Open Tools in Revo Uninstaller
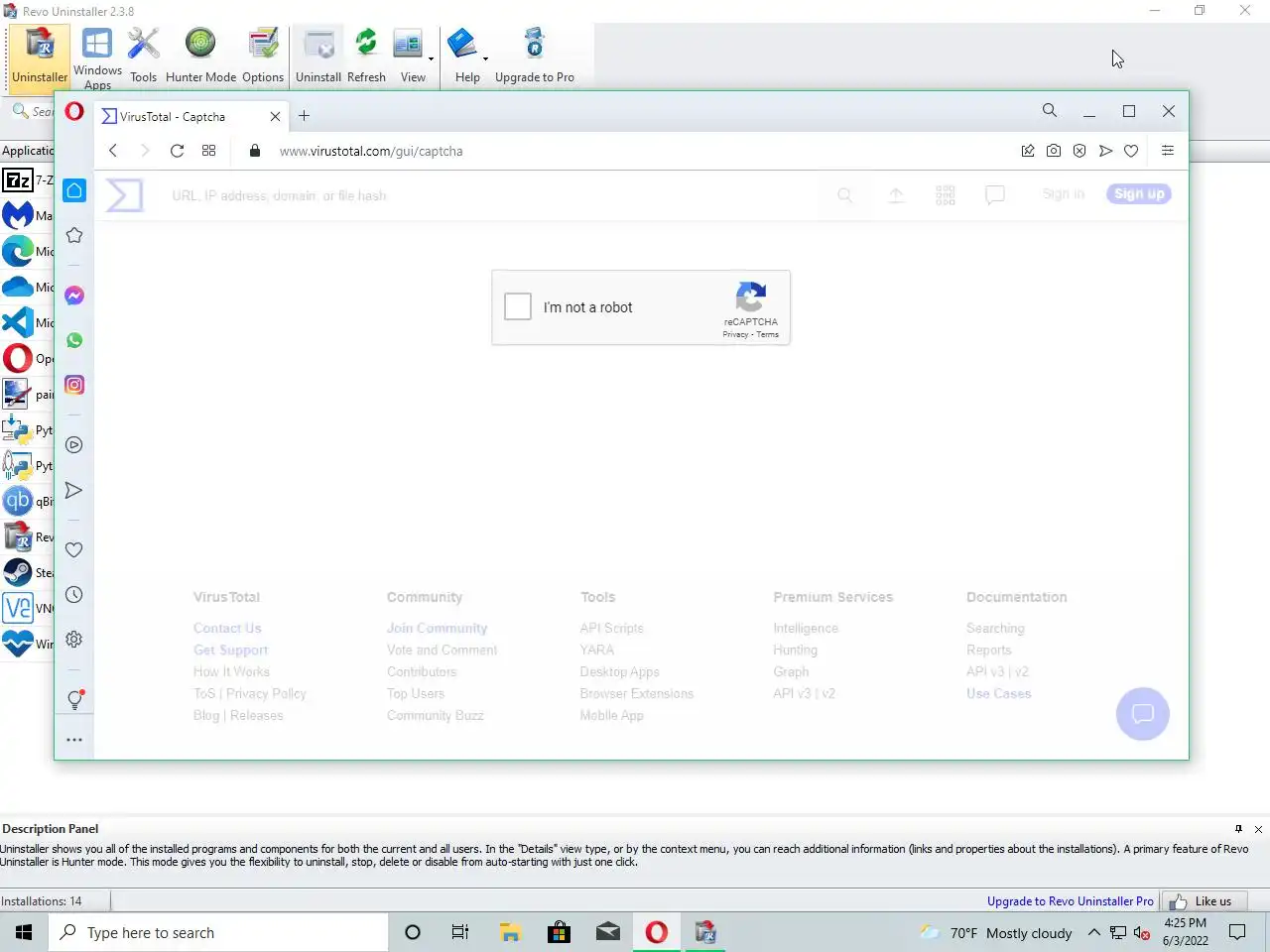 pyautogui.click(x=143, y=57)
